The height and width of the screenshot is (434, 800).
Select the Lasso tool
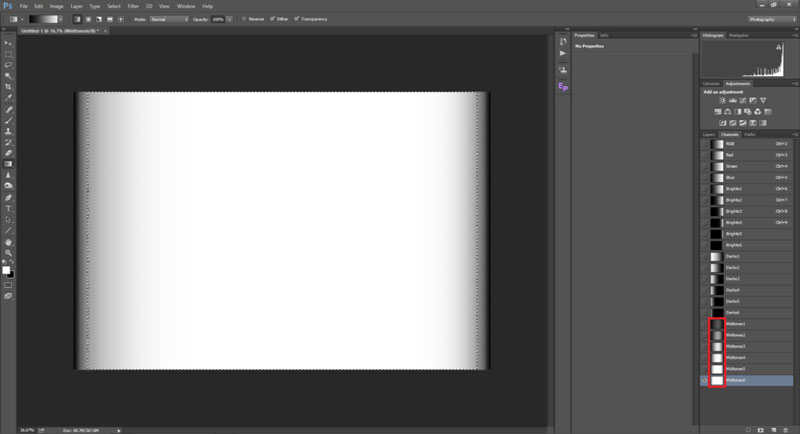click(x=9, y=64)
